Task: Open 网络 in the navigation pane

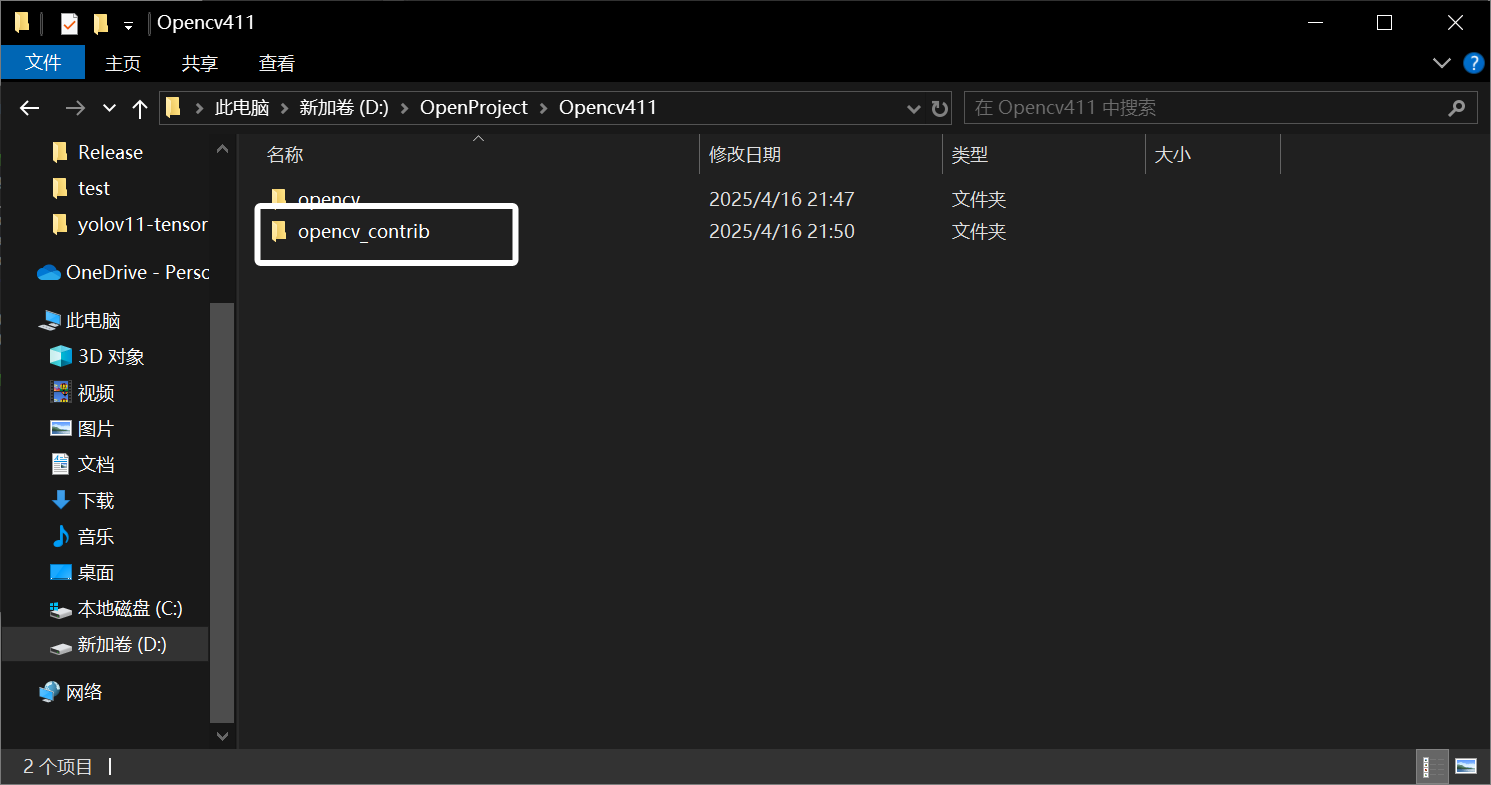Action: coord(82,691)
